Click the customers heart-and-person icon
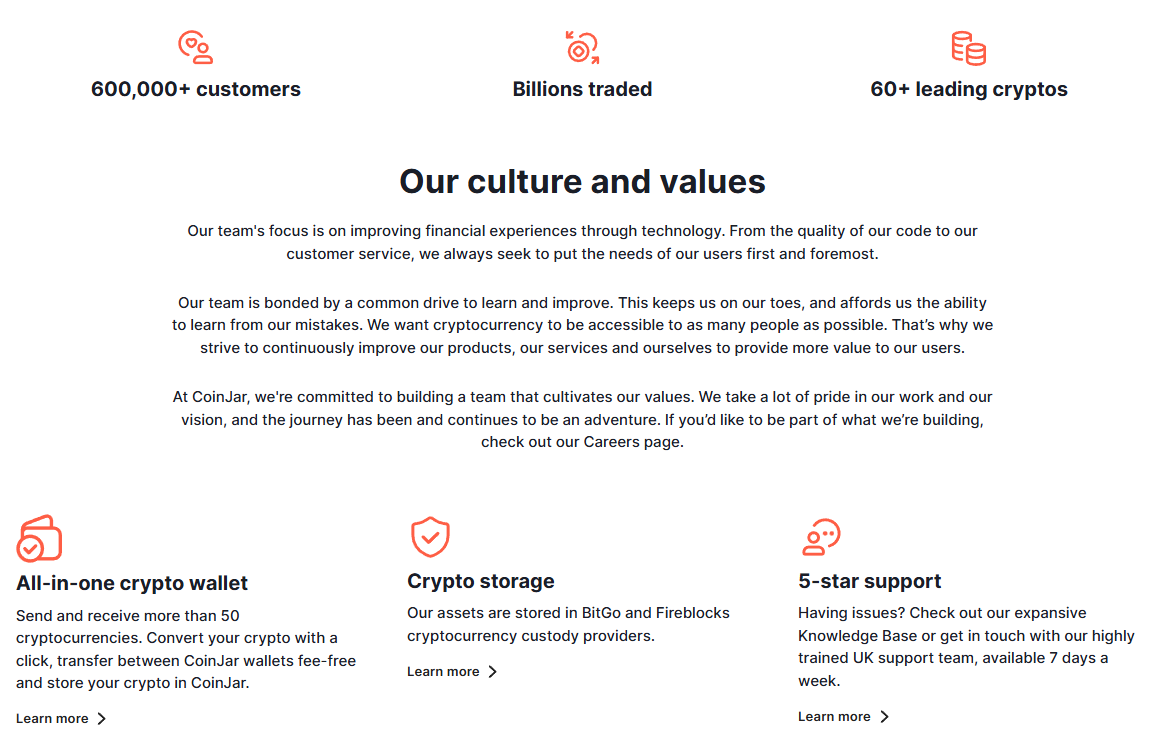The width and height of the screenshot is (1172, 750). point(195,47)
